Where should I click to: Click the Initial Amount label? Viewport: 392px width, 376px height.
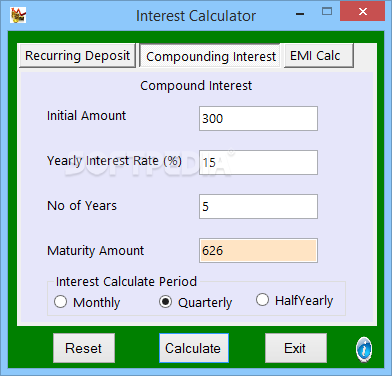[x=86, y=116]
